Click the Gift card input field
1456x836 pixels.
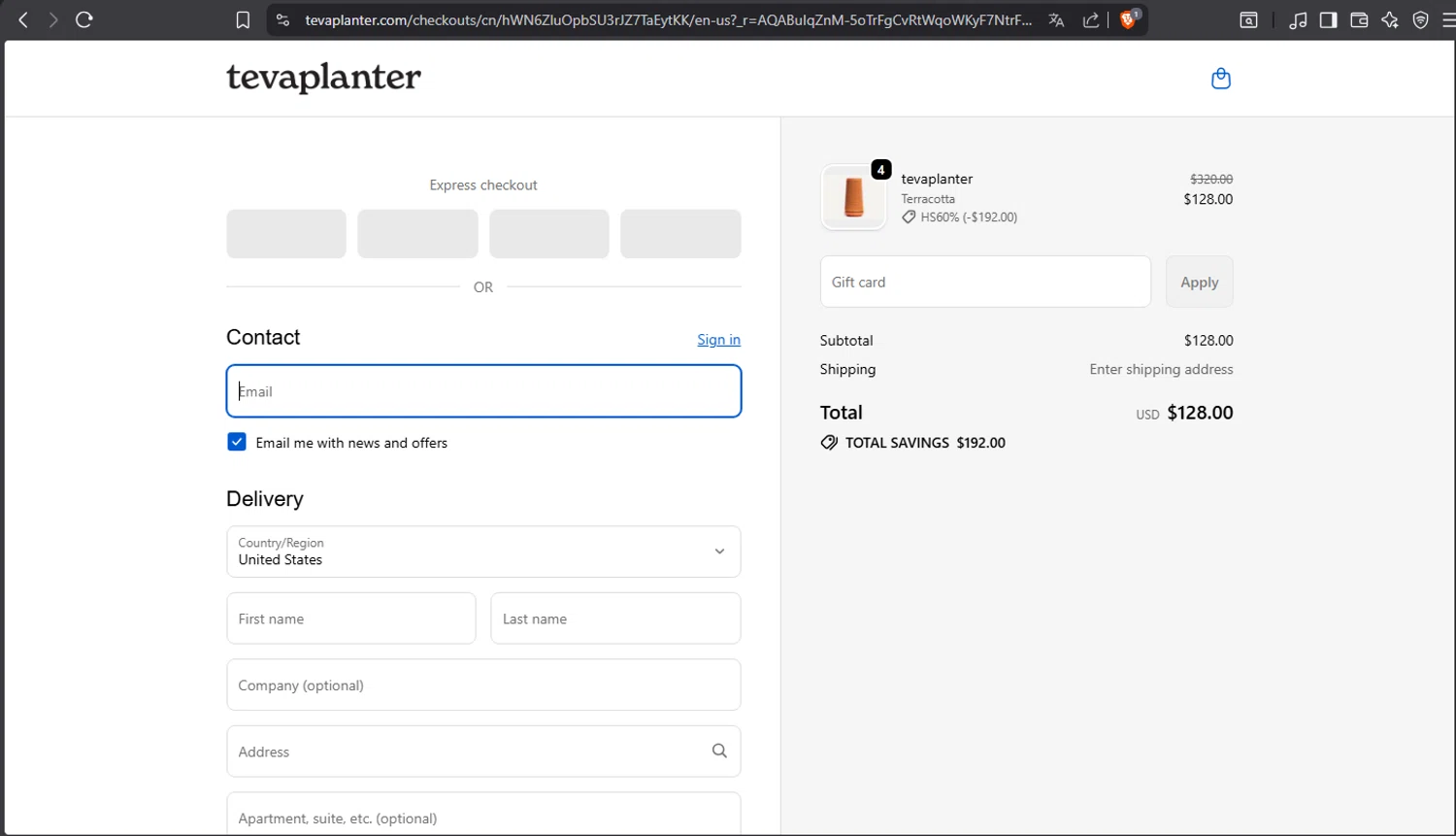coord(985,282)
